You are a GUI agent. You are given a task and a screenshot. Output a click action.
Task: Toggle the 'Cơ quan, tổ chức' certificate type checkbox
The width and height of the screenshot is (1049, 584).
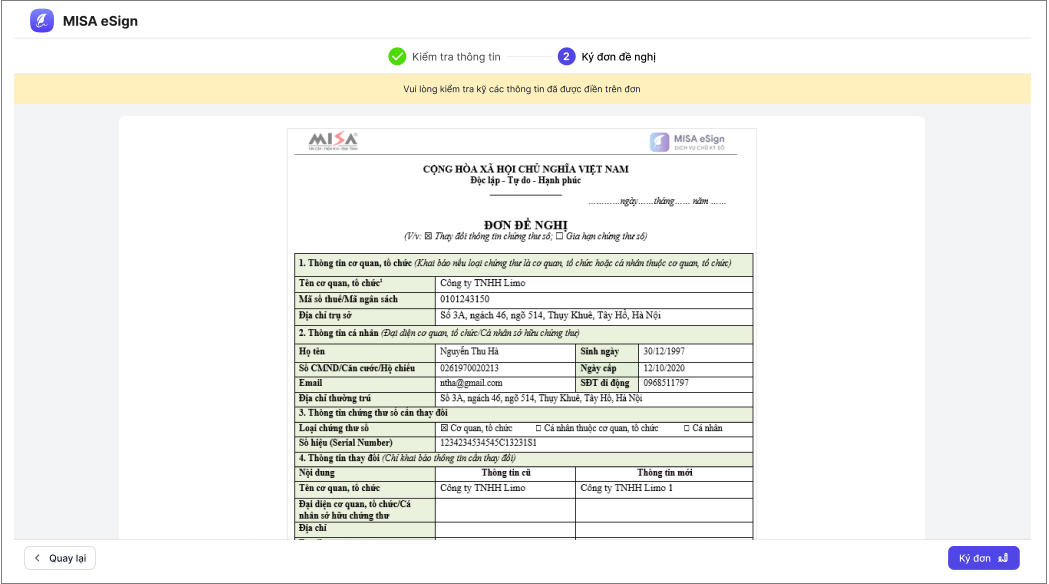[444, 428]
